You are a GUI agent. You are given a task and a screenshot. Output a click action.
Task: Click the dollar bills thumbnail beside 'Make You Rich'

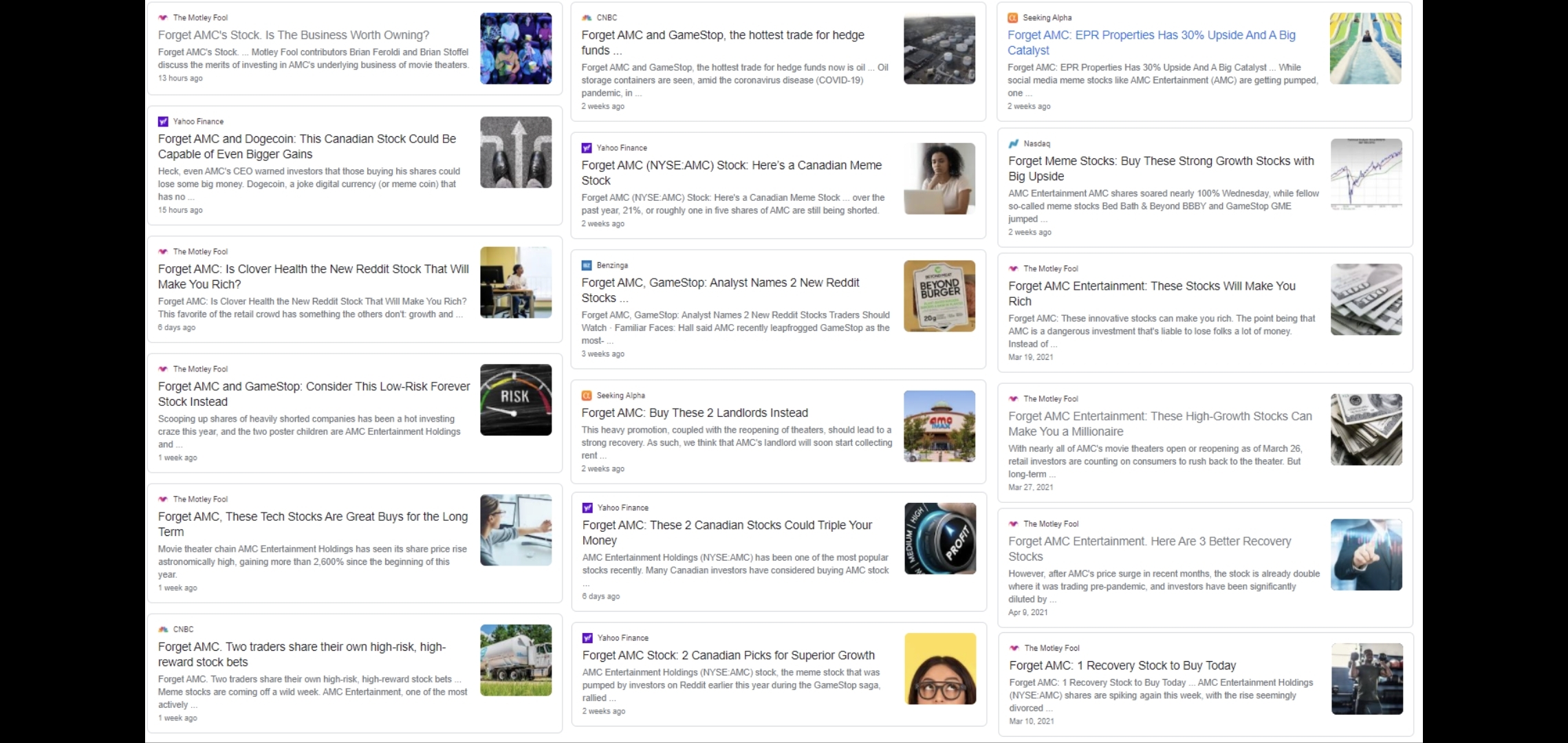pos(1366,300)
